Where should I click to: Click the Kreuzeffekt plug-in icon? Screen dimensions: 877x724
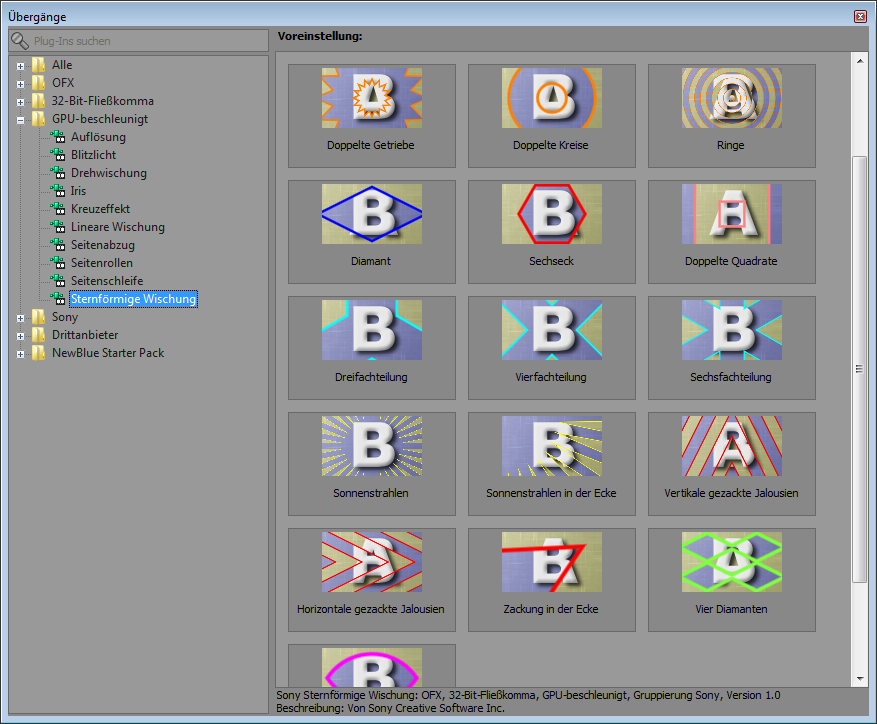point(58,209)
